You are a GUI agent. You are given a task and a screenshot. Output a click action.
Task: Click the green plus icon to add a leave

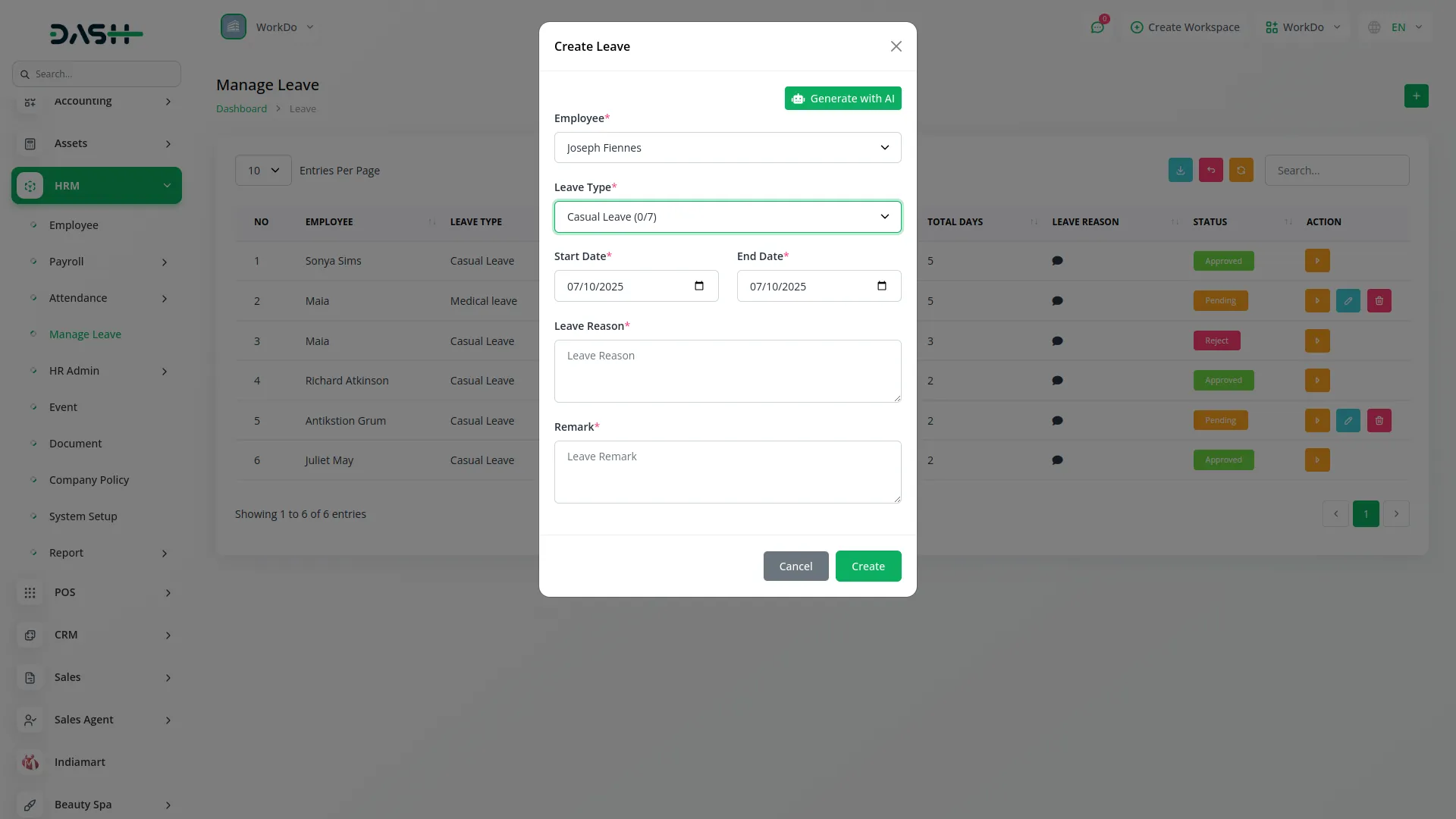(x=1416, y=96)
